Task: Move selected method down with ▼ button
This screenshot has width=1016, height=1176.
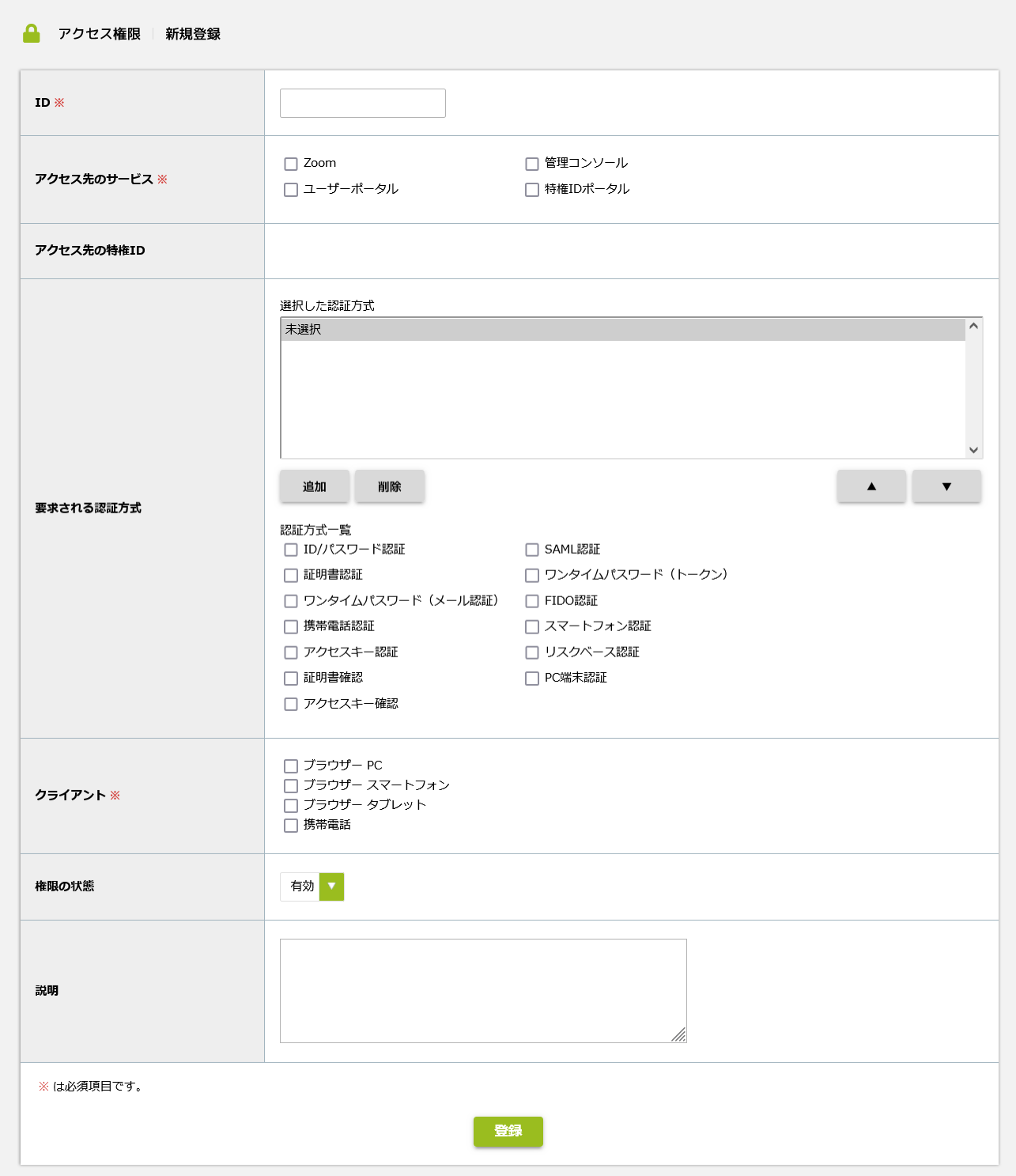Action: (946, 486)
